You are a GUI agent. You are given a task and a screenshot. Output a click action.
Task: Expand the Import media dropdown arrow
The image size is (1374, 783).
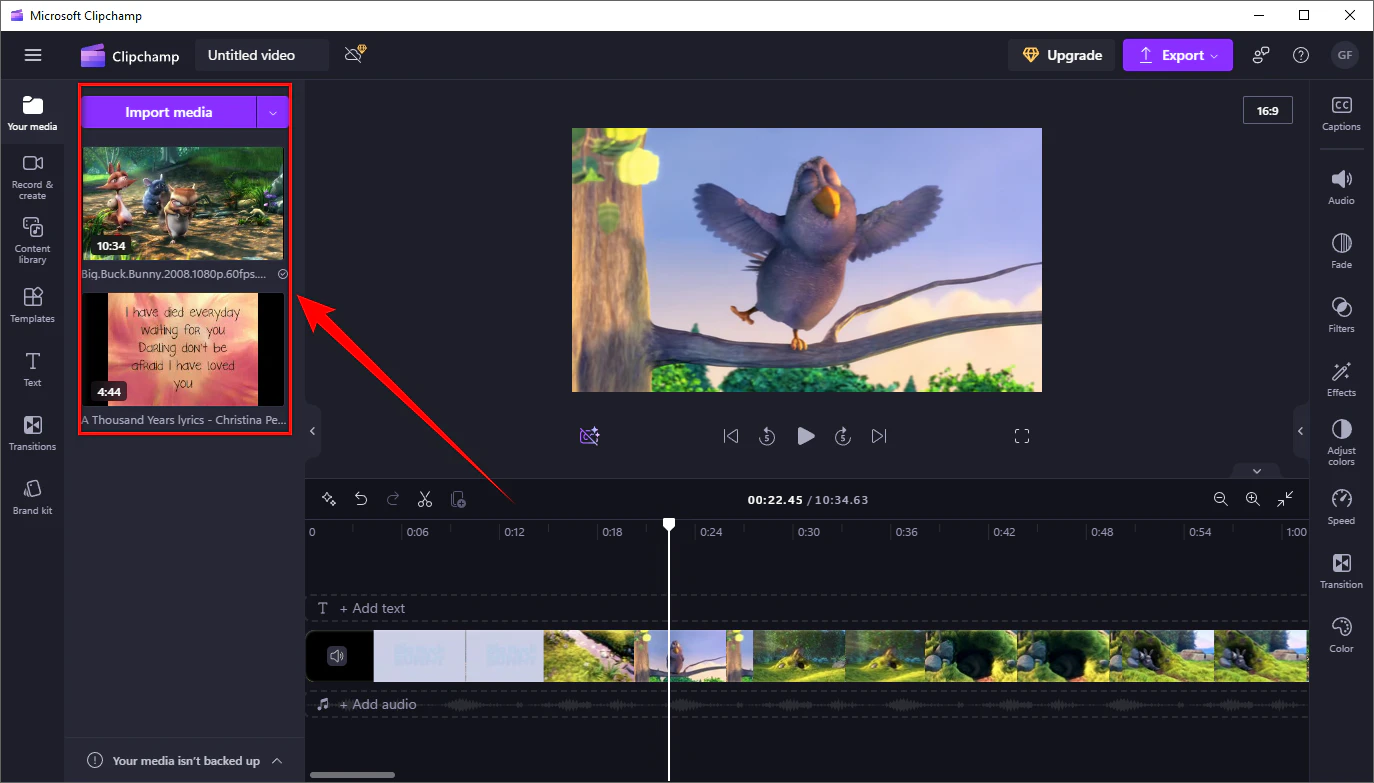[273, 112]
